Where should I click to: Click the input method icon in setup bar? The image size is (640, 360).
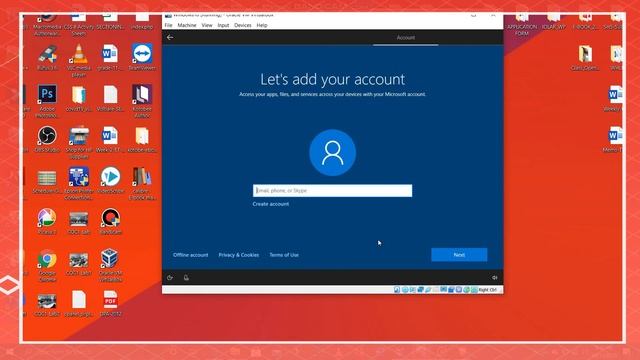(x=186, y=278)
